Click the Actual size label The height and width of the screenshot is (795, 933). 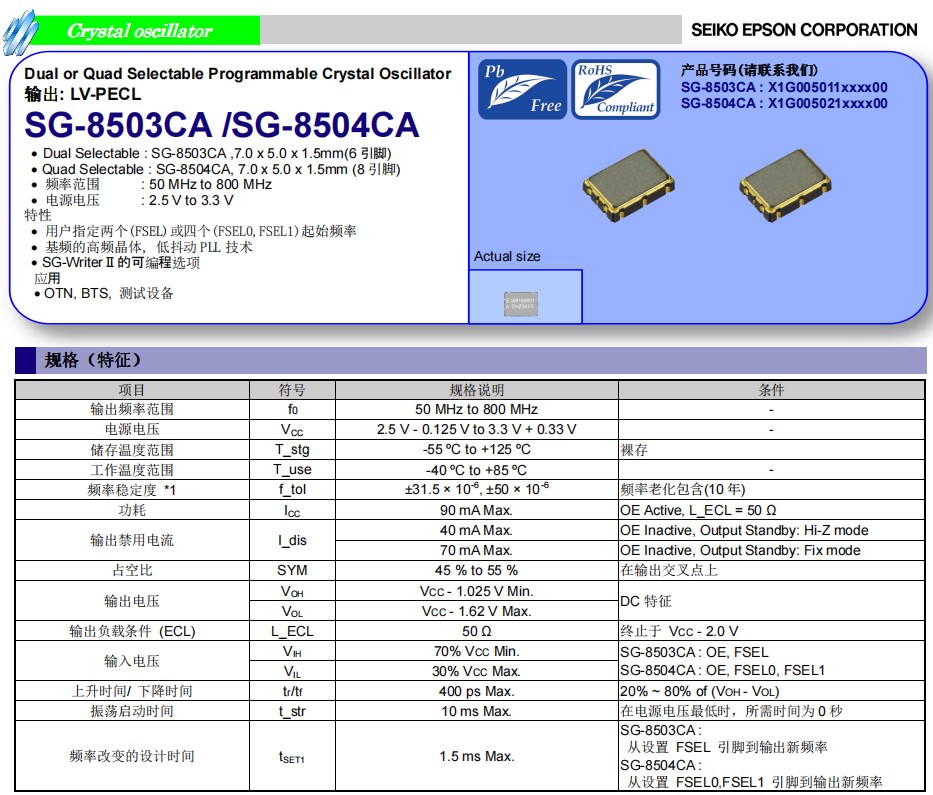507,256
